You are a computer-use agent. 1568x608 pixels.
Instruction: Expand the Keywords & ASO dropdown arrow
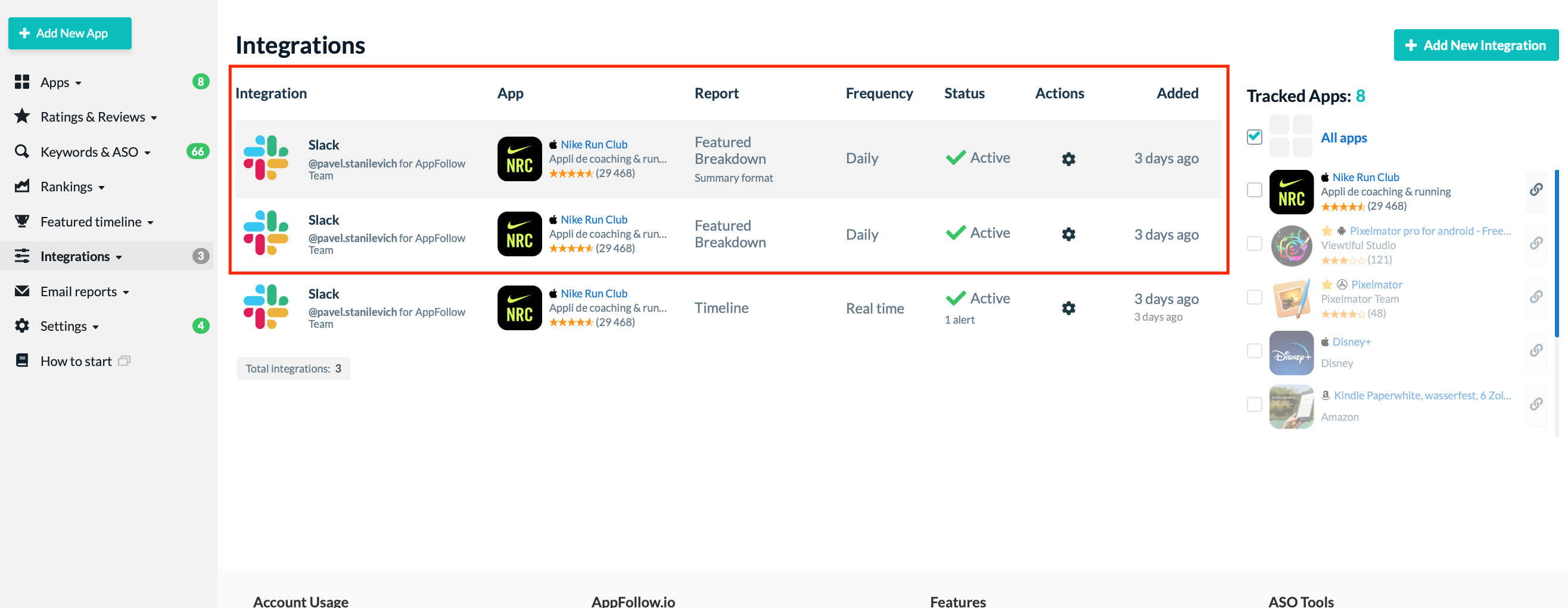pos(147,153)
